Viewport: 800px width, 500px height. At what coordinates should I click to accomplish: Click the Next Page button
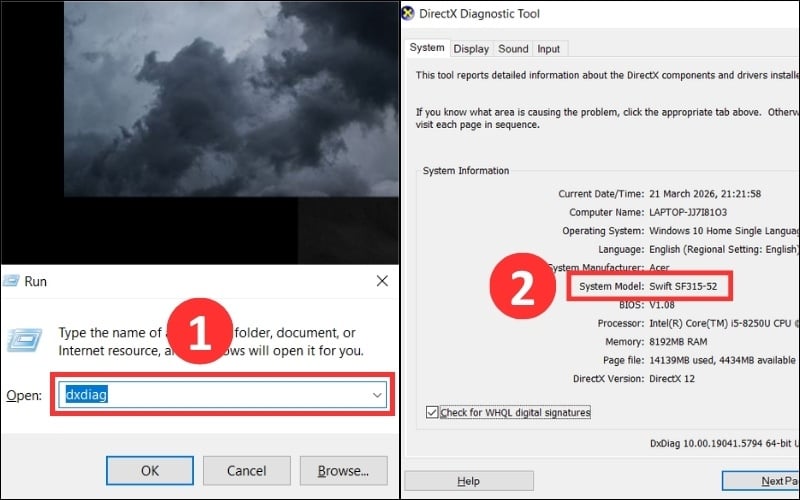[761, 481]
